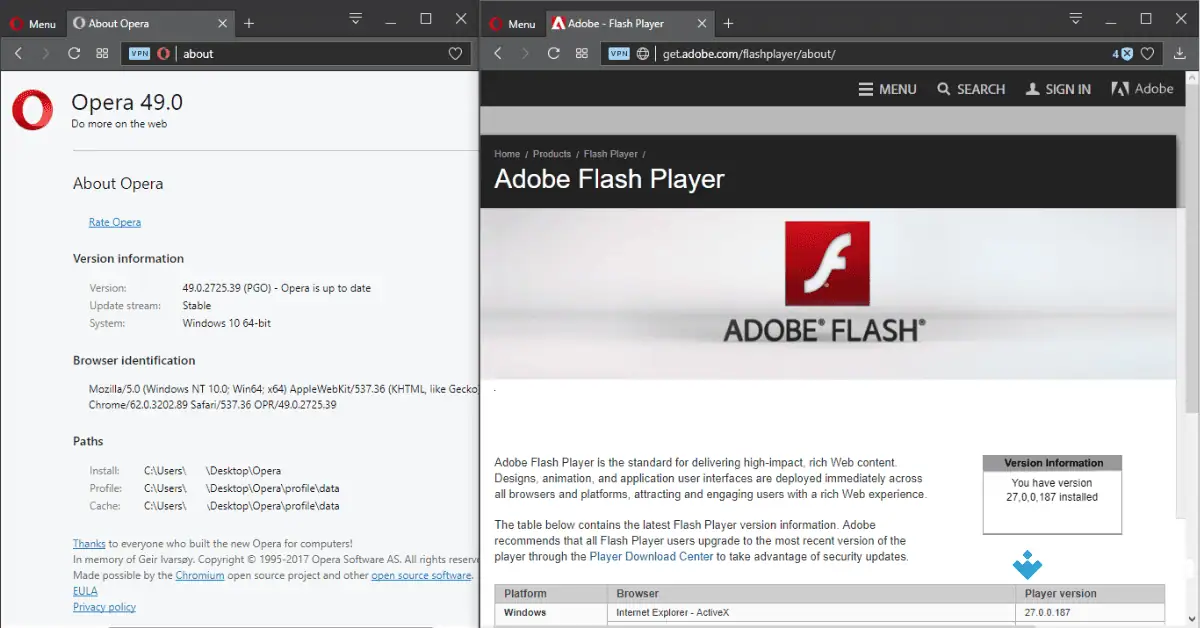Click the Rate Opera link
The width and height of the screenshot is (1200, 628).
114,221
